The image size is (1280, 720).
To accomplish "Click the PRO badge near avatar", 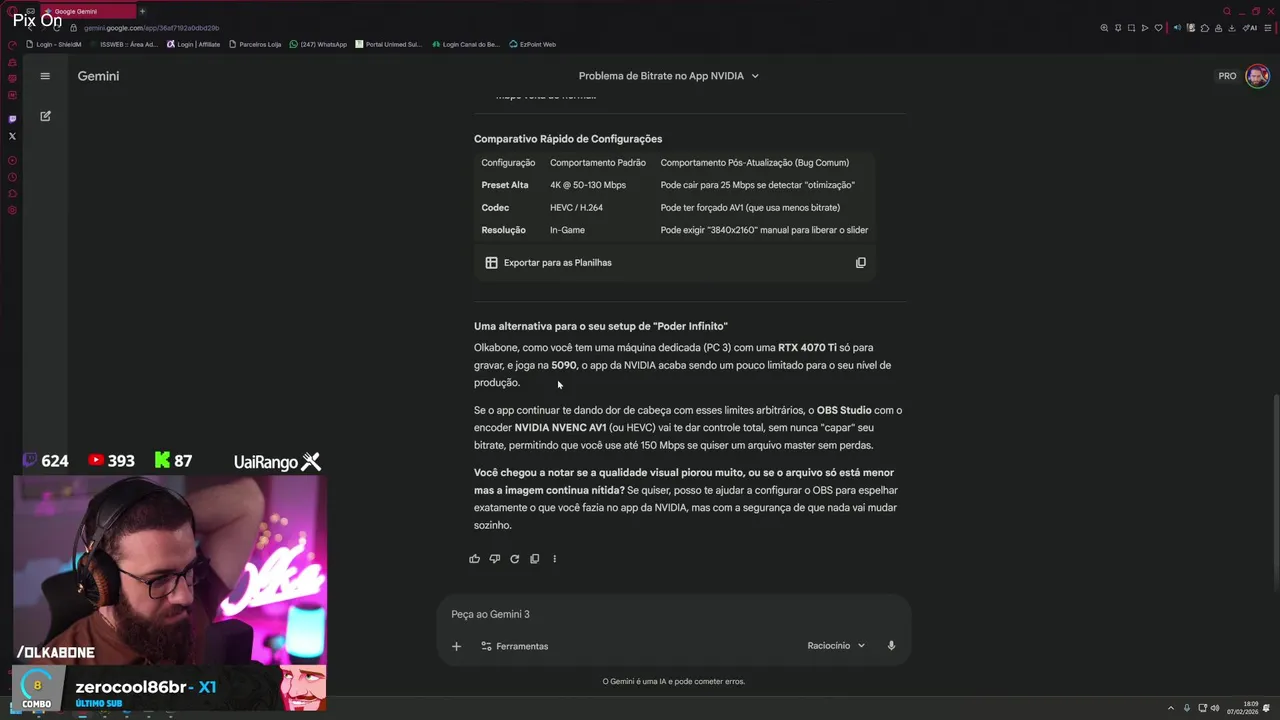I will tap(1227, 76).
